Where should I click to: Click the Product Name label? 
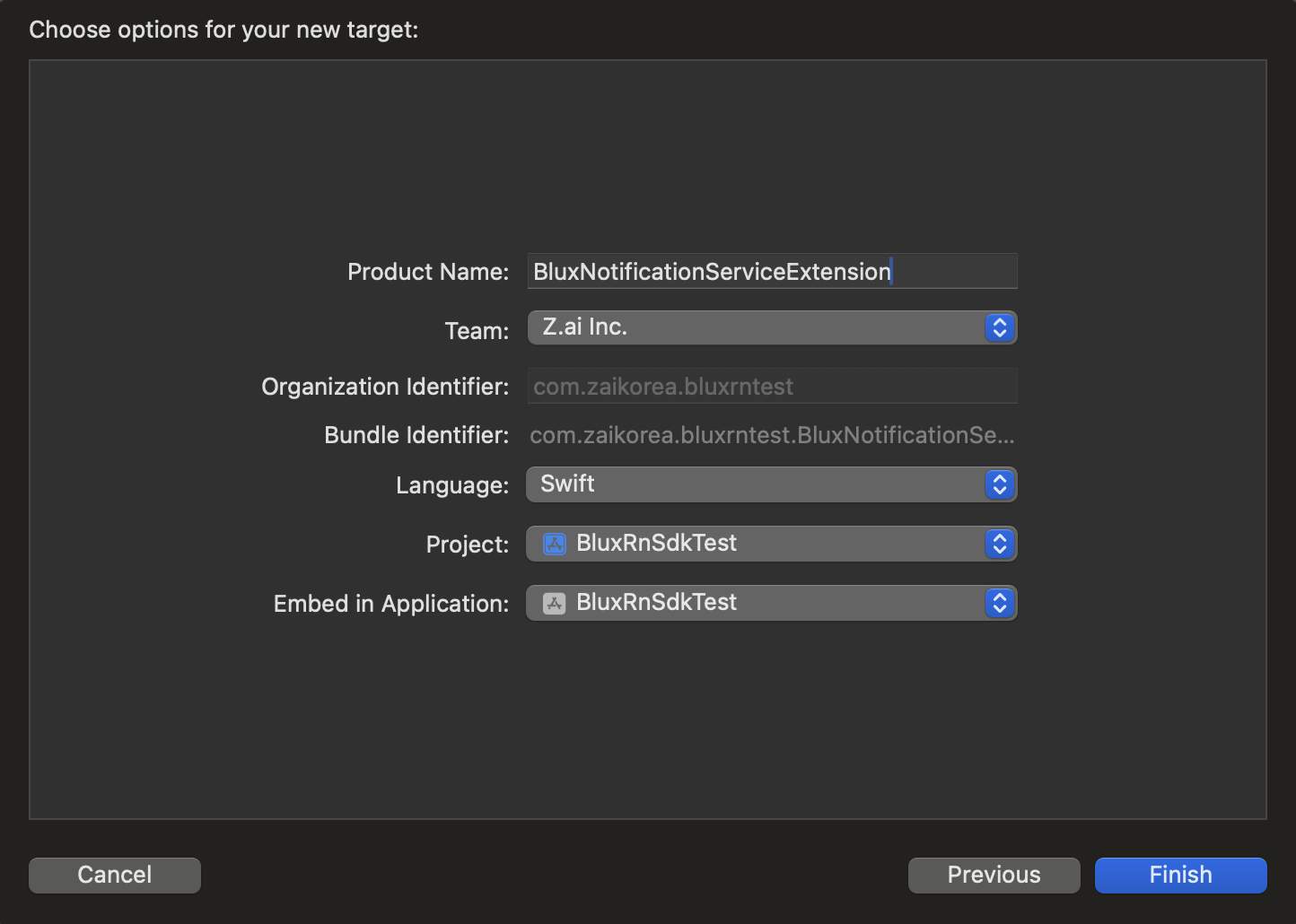pyautogui.click(x=428, y=272)
